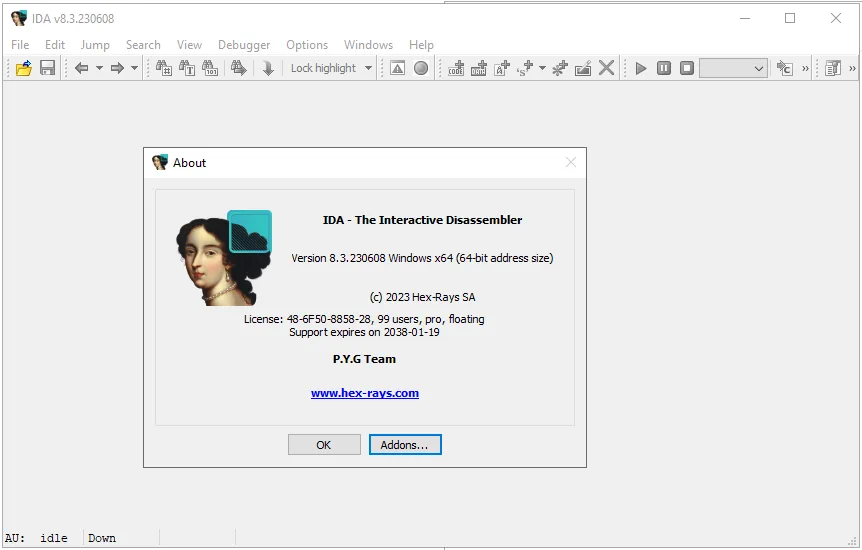Image resolution: width=862 pixels, height=550 pixels.
Task: Open the Windows menu
Action: (368, 45)
